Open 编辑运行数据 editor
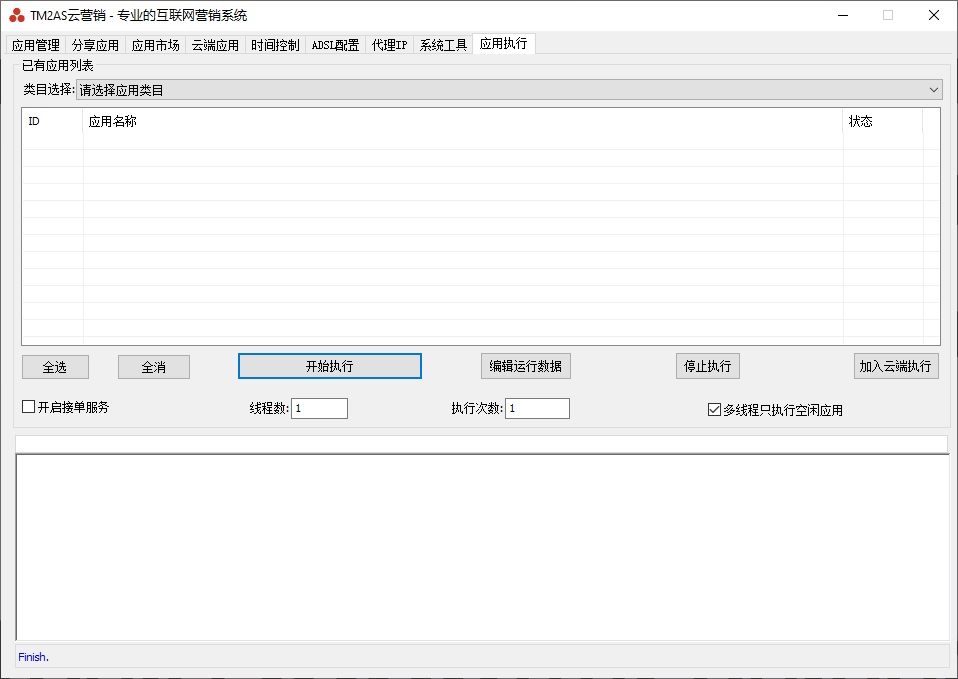This screenshot has height=679, width=958. tap(525, 366)
